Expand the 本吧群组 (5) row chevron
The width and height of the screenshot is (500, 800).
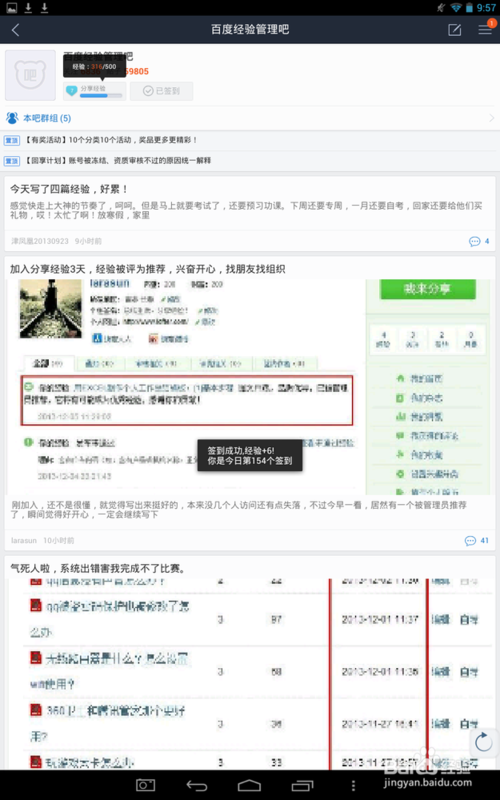point(492,118)
